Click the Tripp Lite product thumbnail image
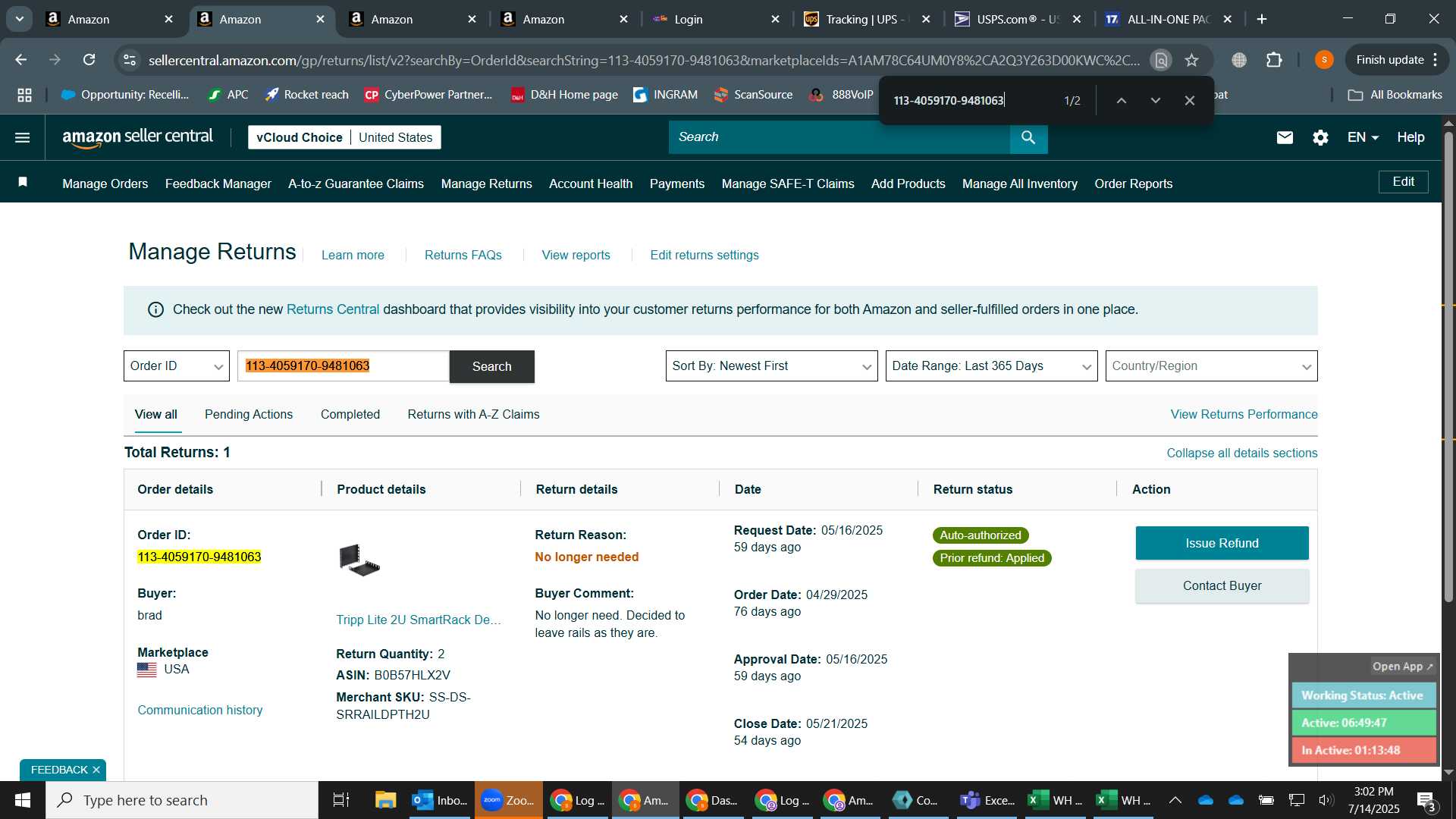Screen dimensions: 1456x819 point(359,560)
